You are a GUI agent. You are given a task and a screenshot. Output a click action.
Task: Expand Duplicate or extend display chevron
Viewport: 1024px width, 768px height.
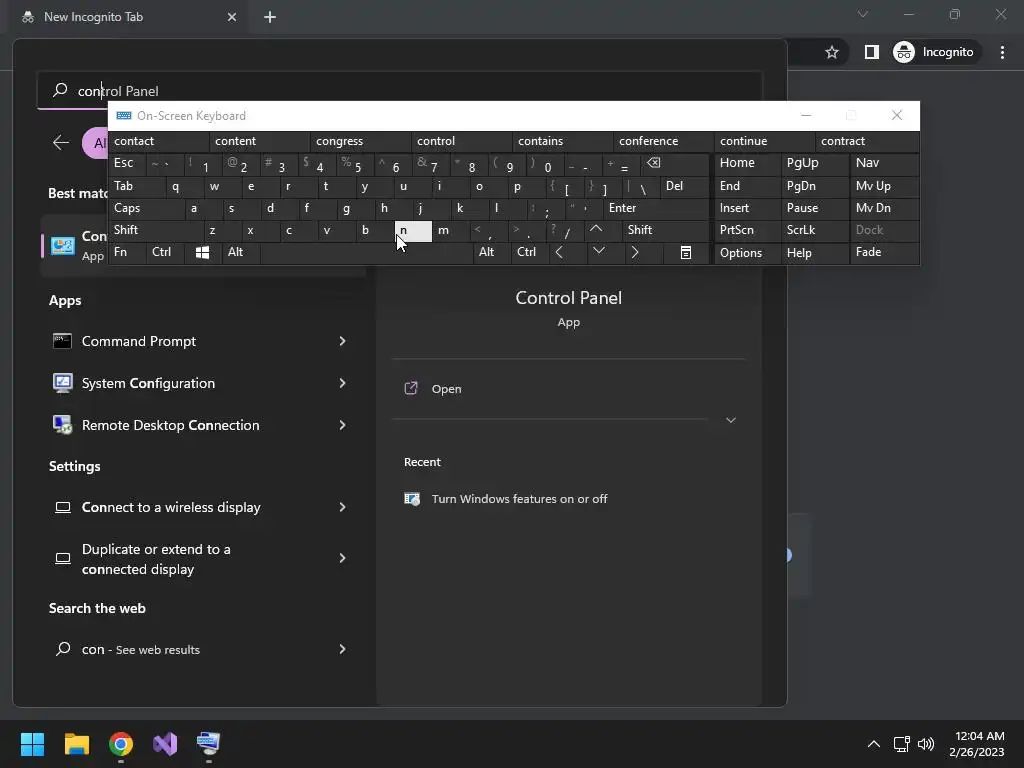[x=342, y=558]
